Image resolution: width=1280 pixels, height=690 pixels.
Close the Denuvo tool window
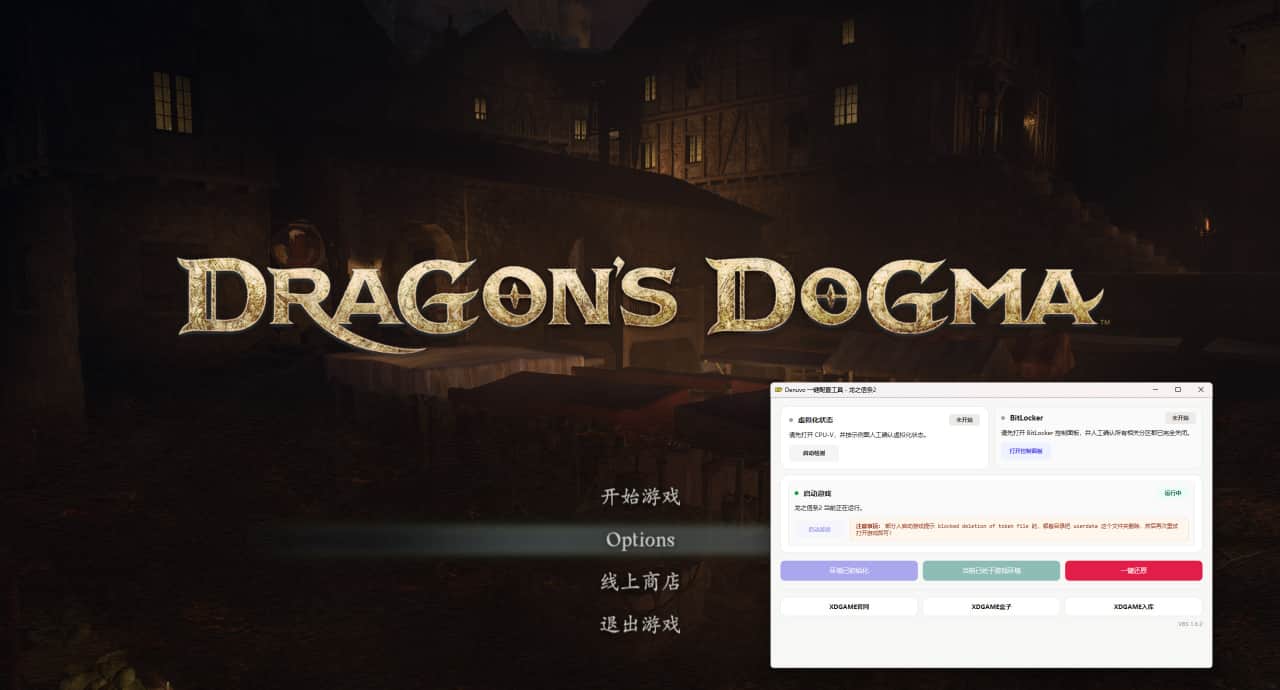coord(1200,389)
